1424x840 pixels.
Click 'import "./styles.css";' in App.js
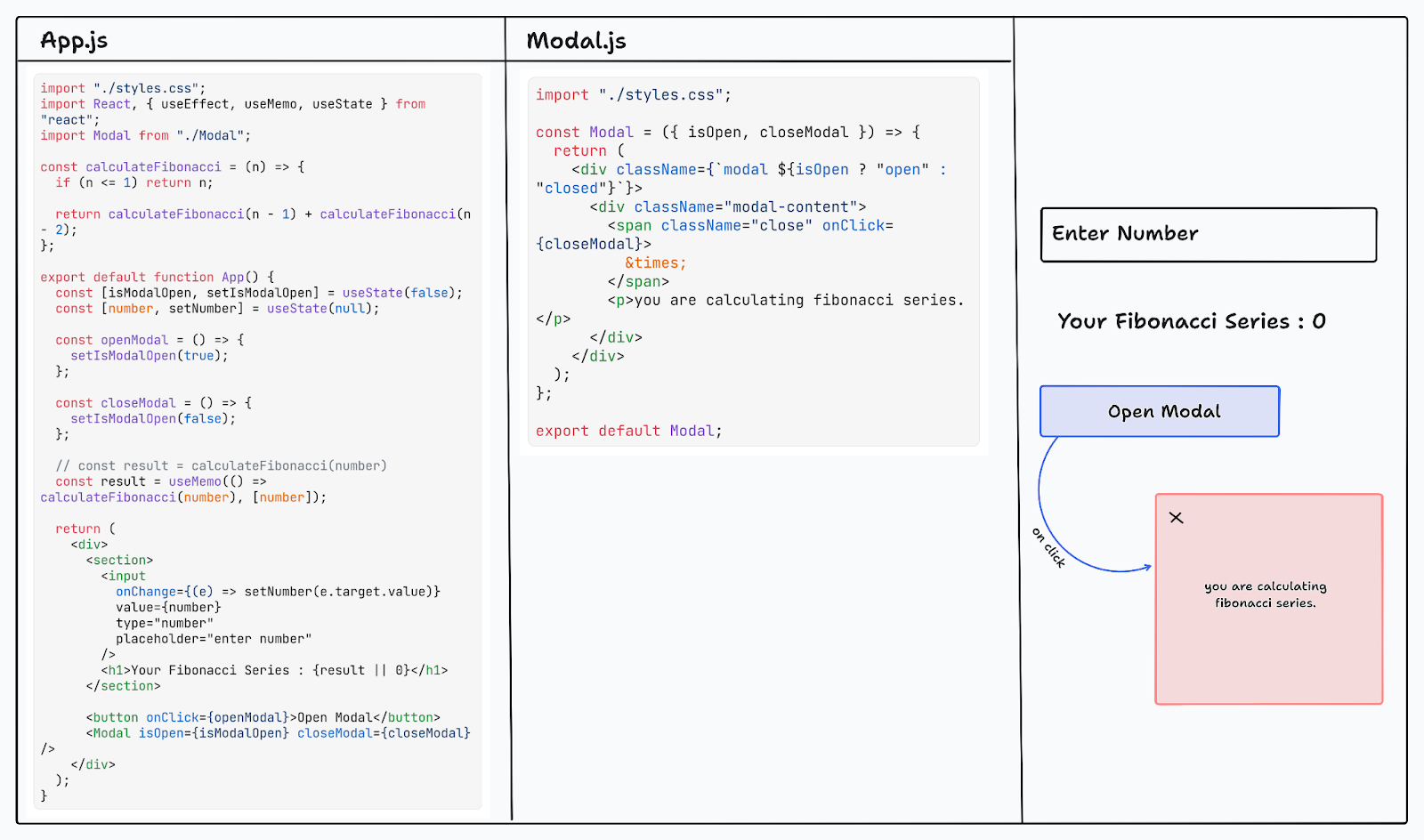click(x=123, y=88)
